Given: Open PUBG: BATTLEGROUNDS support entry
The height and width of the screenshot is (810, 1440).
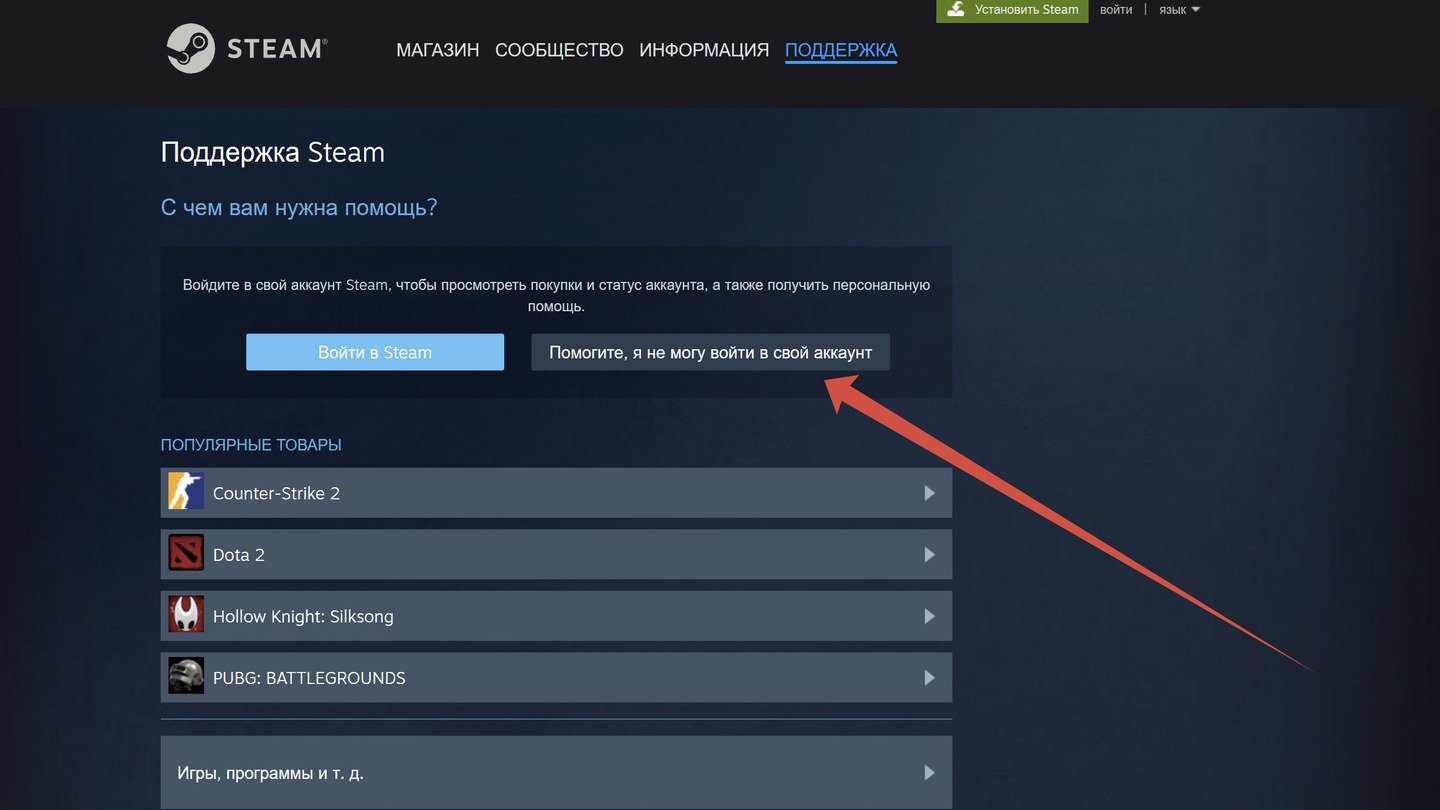Looking at the screenshot, I should [556, 678].
